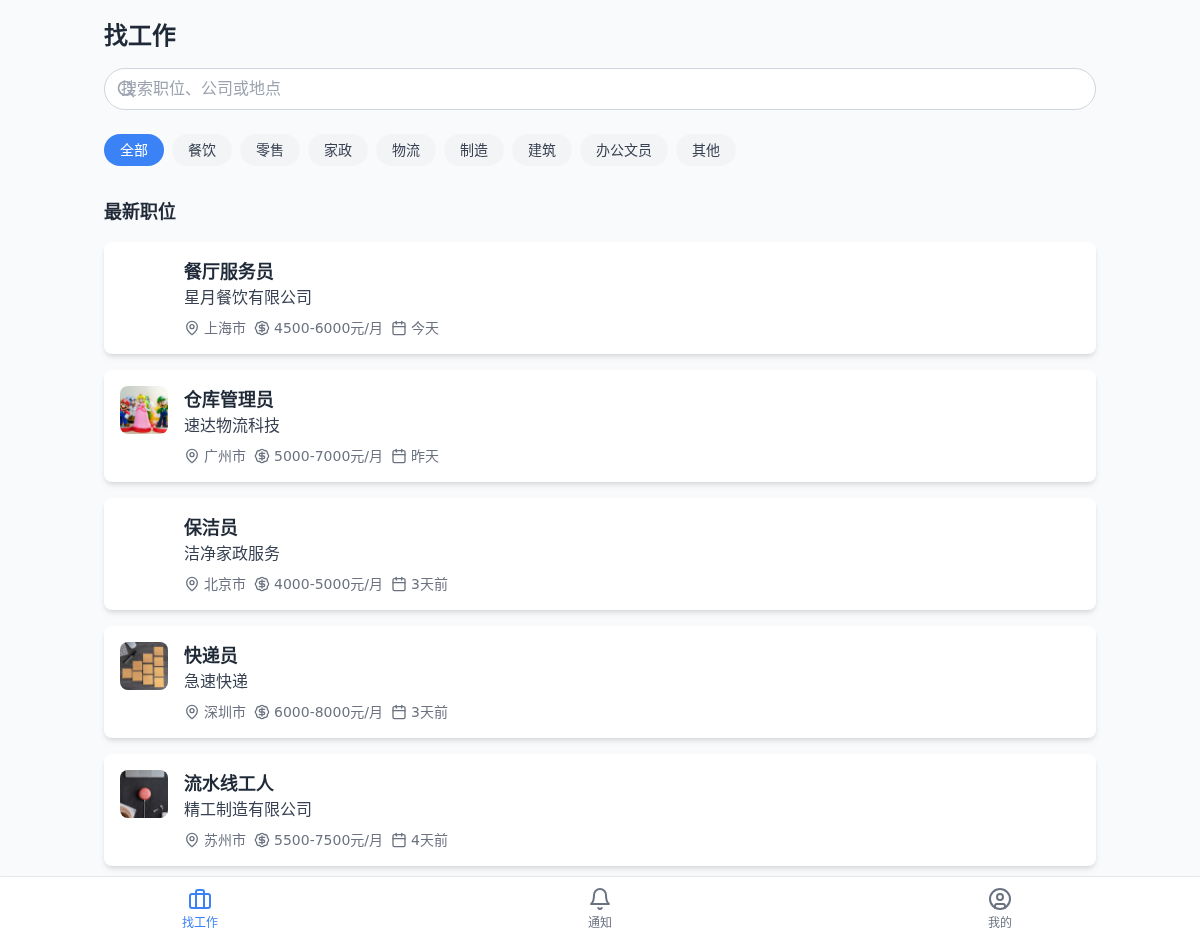Open the 我的 profile icon
The width and height of the screenshot is (1200, 941).
click(x=1000, y=898)
